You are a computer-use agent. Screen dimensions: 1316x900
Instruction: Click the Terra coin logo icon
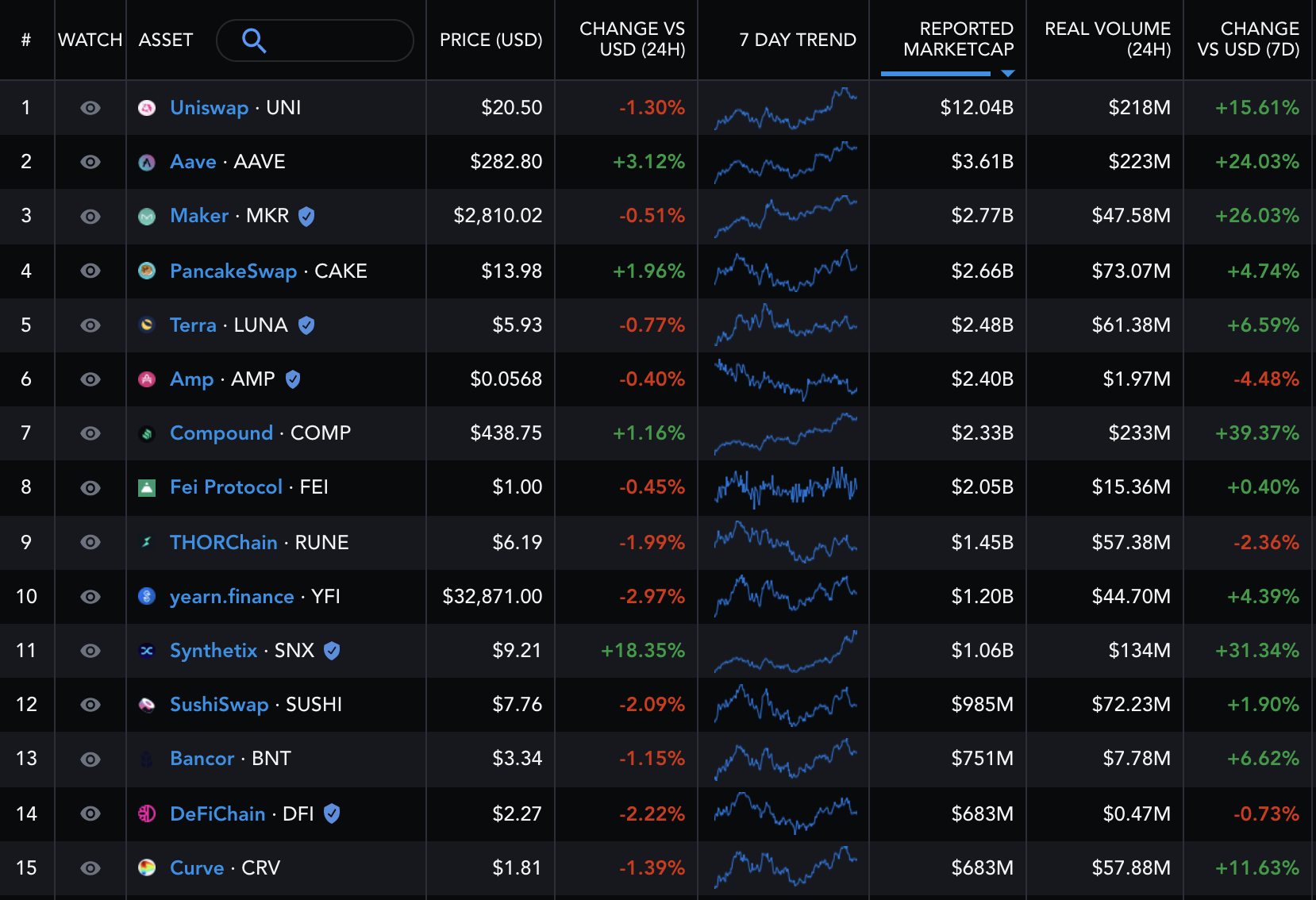click(147, 325)
